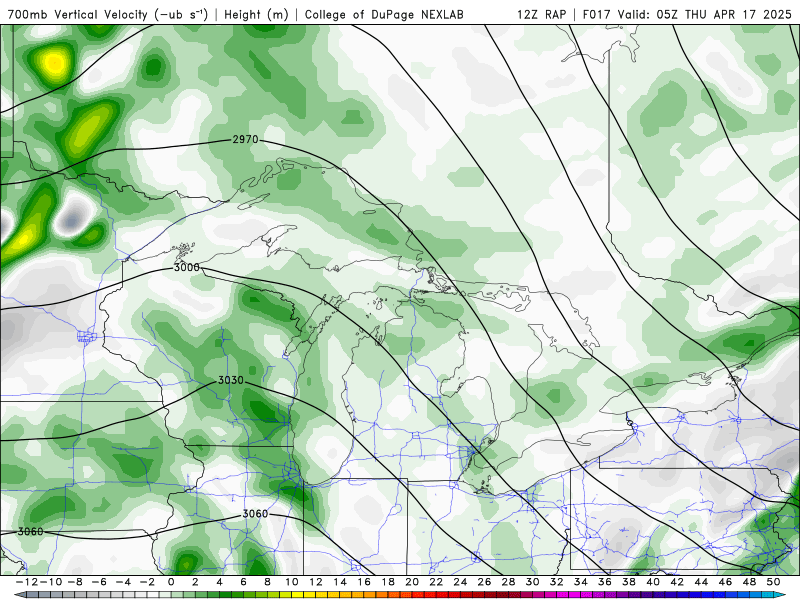
Task: Click the 24 colorbar value
Action: tap(460, 582)
